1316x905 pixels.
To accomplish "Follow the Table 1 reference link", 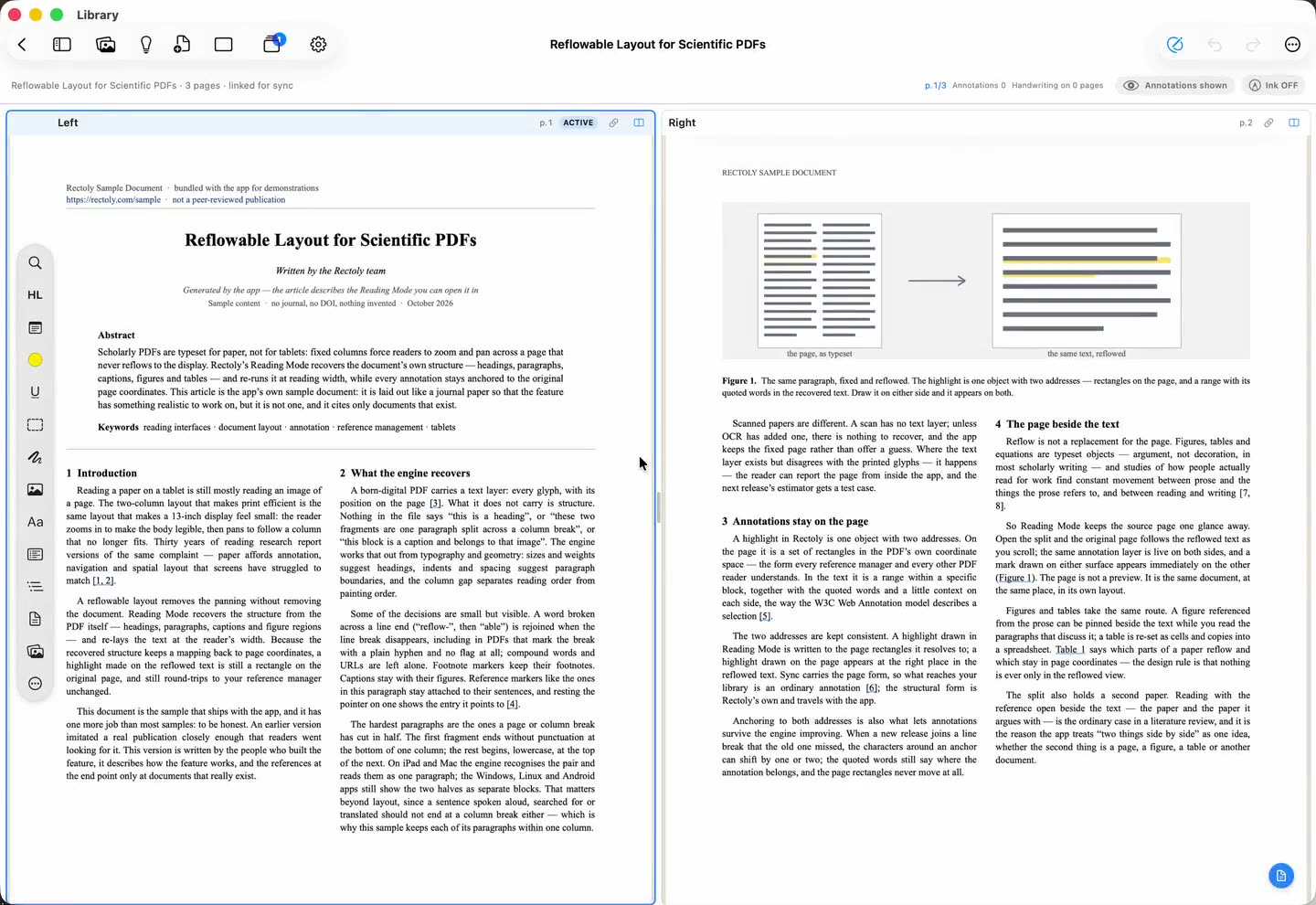I will point(1070,650).
